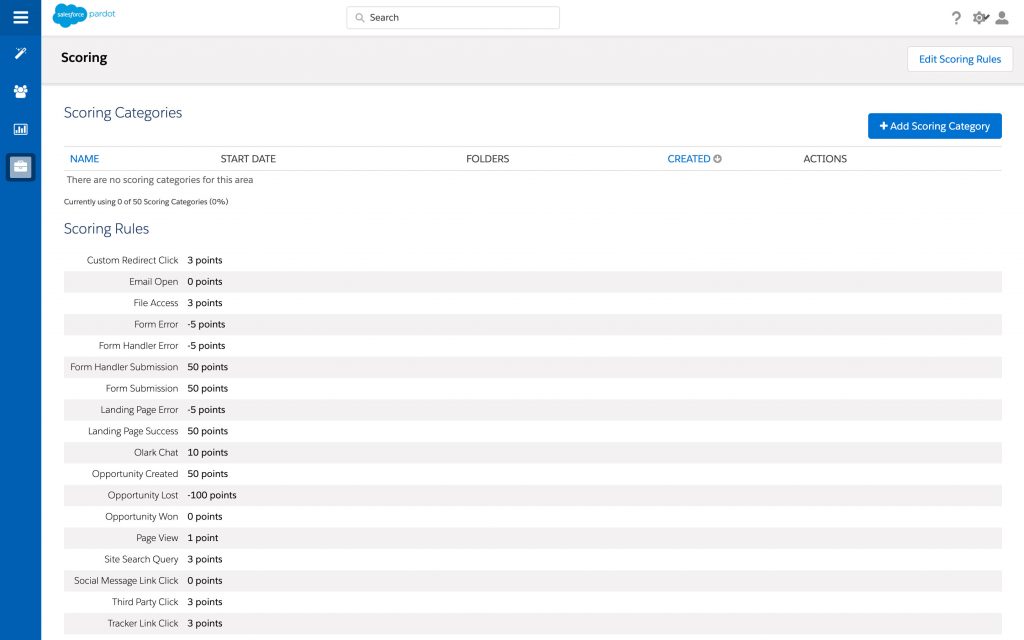Click the 3 points value for Tracker Link Click
Screen dimensions: 1024x640
205,624
